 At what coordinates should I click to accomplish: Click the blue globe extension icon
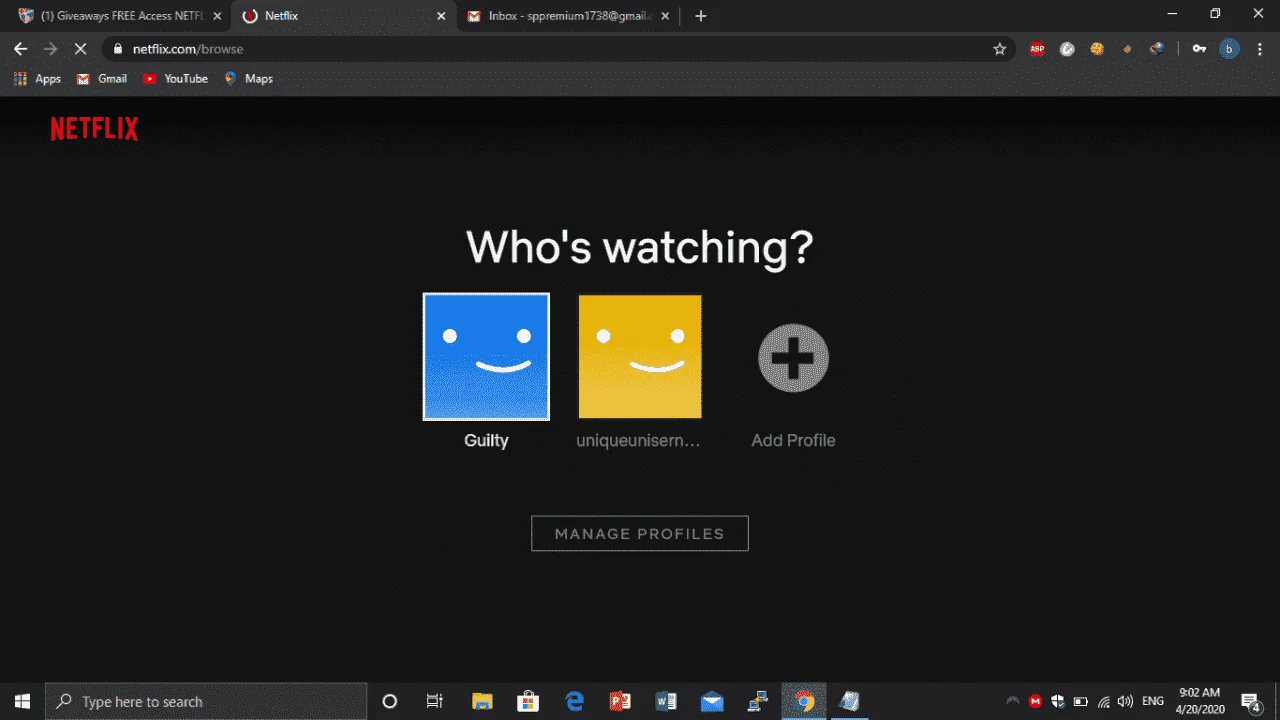pos(1157,48)
